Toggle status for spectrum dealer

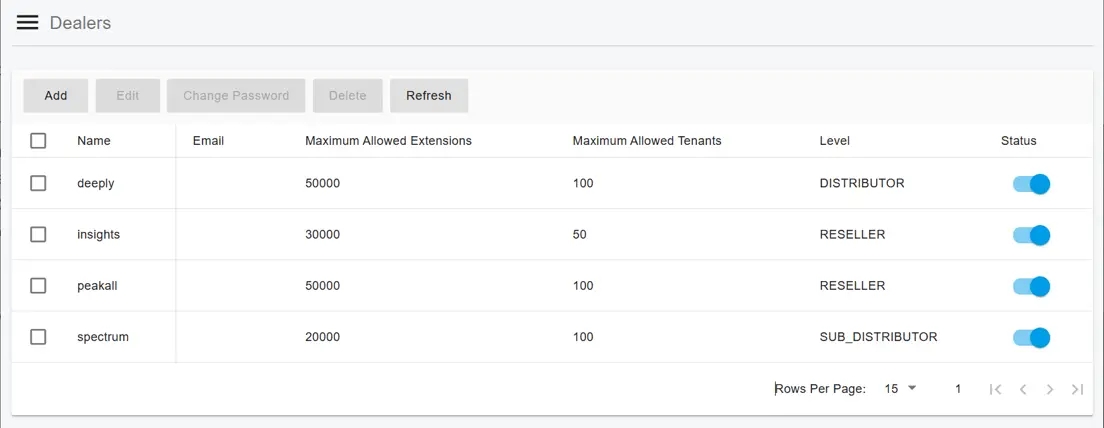1031,337
